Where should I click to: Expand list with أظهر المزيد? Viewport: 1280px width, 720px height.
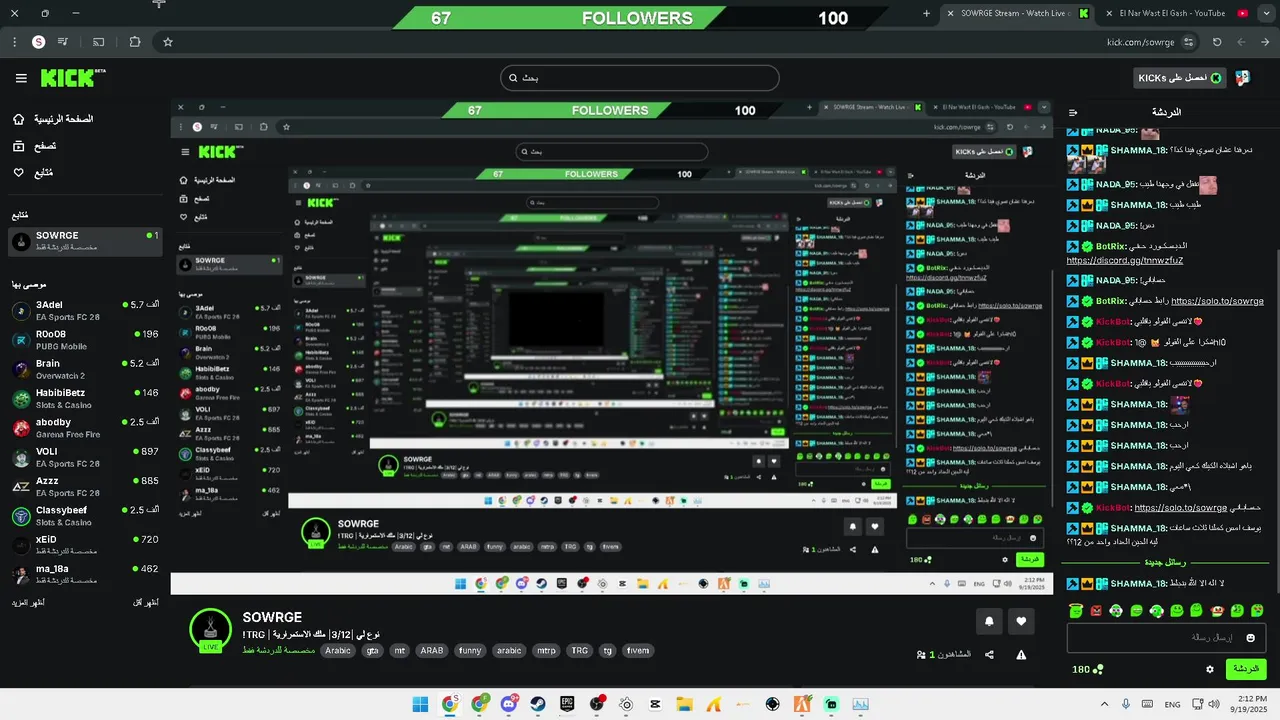coord(30,603)
